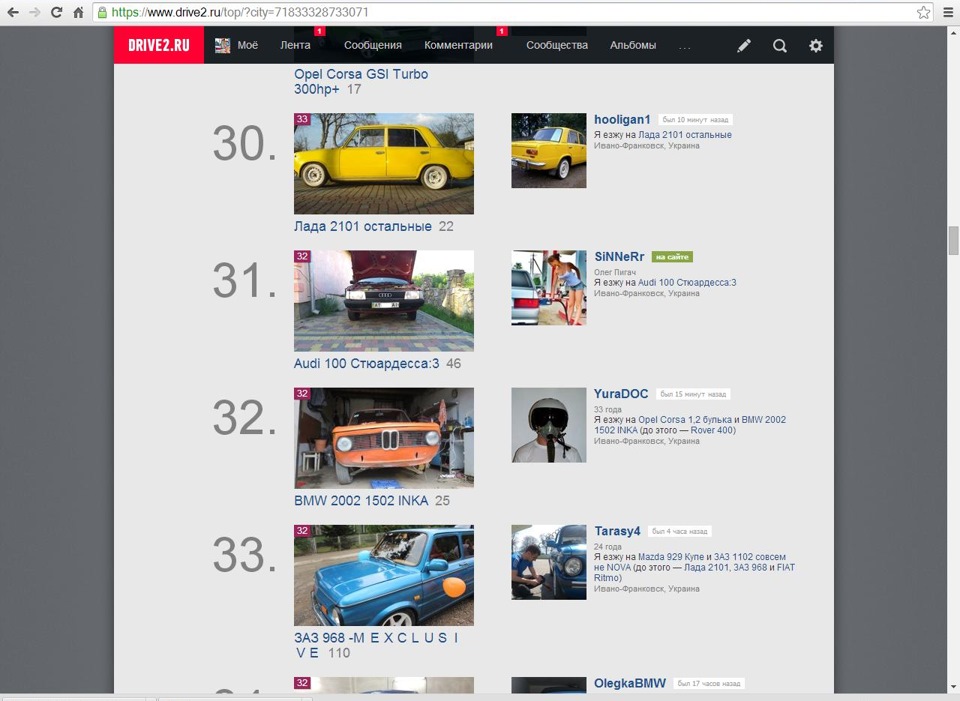Open Mazda 929 Купе link
Screen dimensions: 960x701
click(671, 557)
